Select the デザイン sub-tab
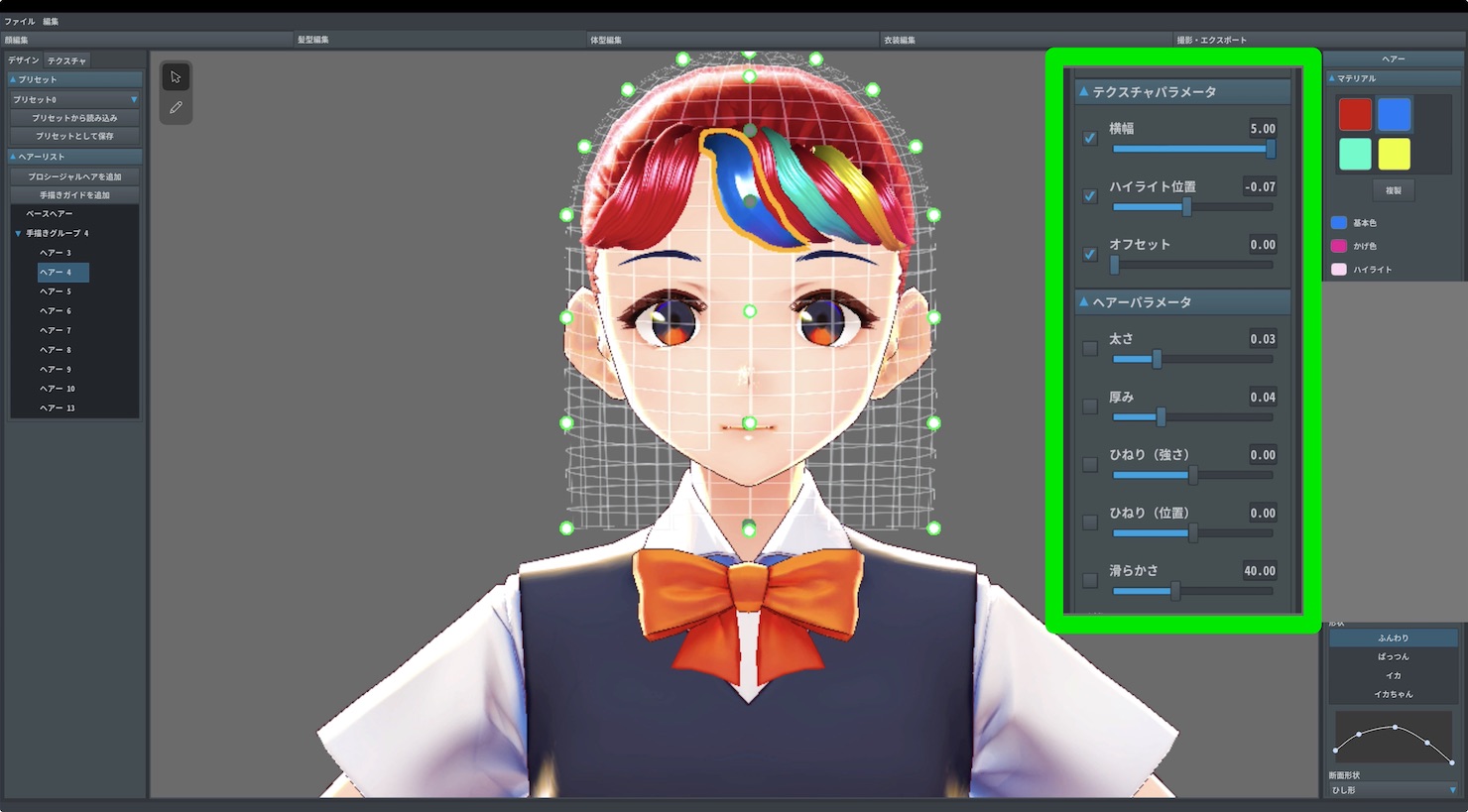The image size is (1468, 812). (24, 60)
